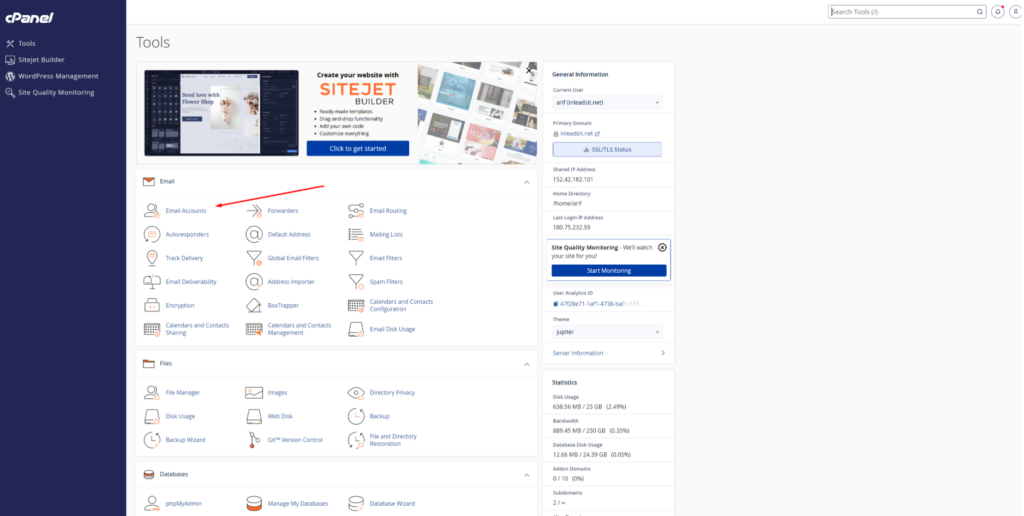The height and width of the screenshot is (516, 1024).
Task: Open the user account icon
Action: tap(1015, 12)
